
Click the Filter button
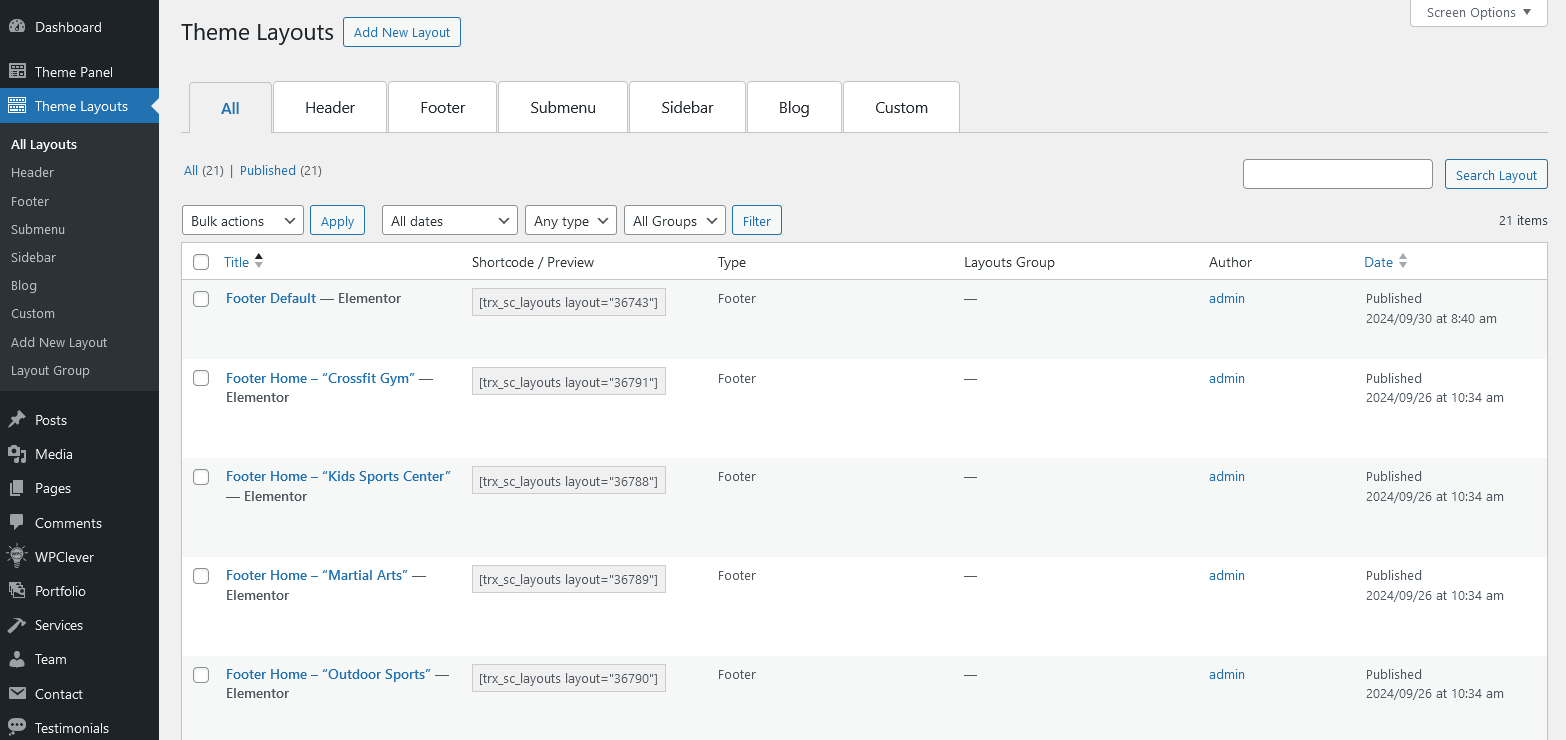pyautogui.click(x=757, y=221)
